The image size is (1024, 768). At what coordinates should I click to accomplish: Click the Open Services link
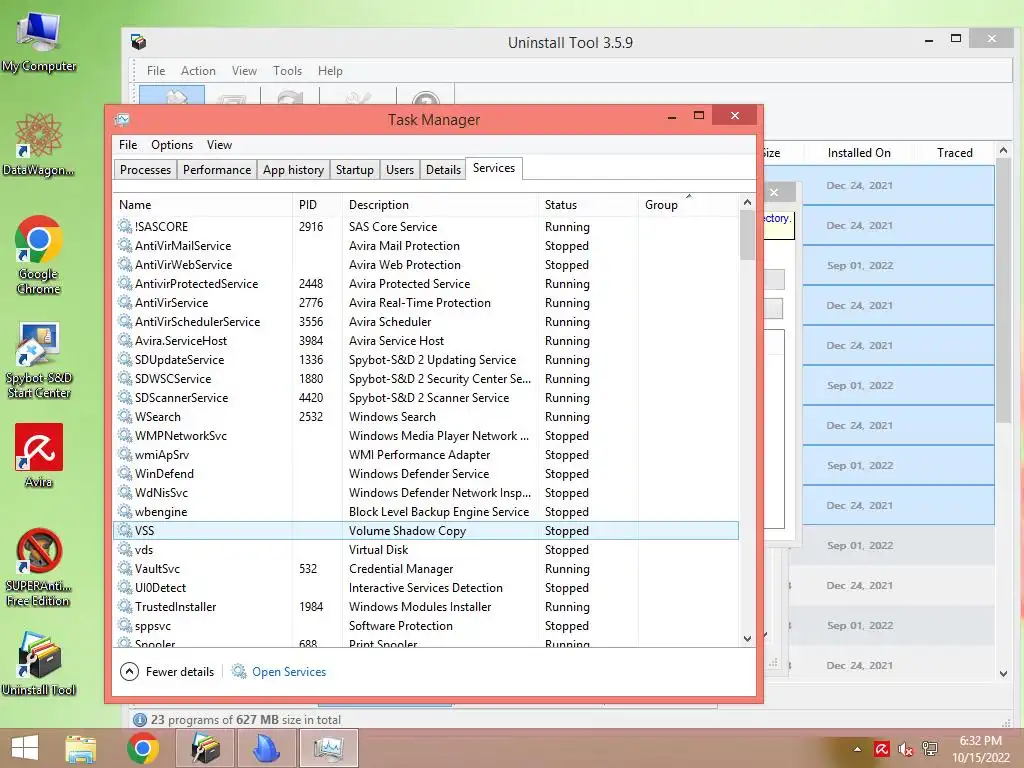(289, 671)
